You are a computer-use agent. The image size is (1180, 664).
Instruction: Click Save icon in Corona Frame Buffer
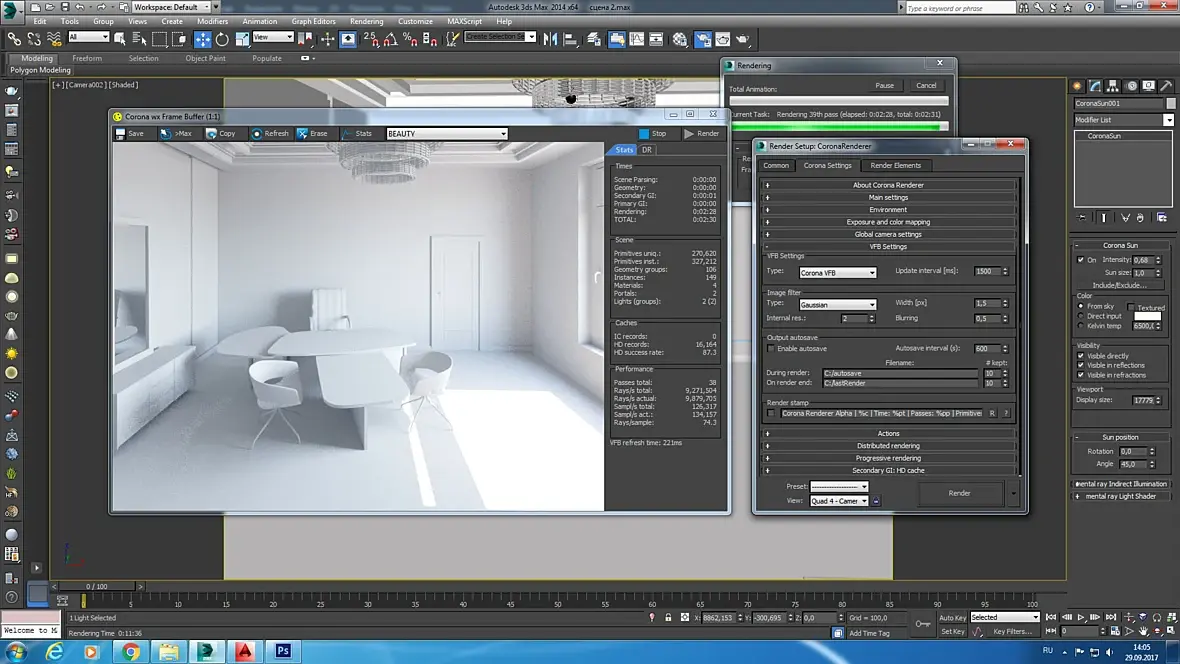pos(121,134)
